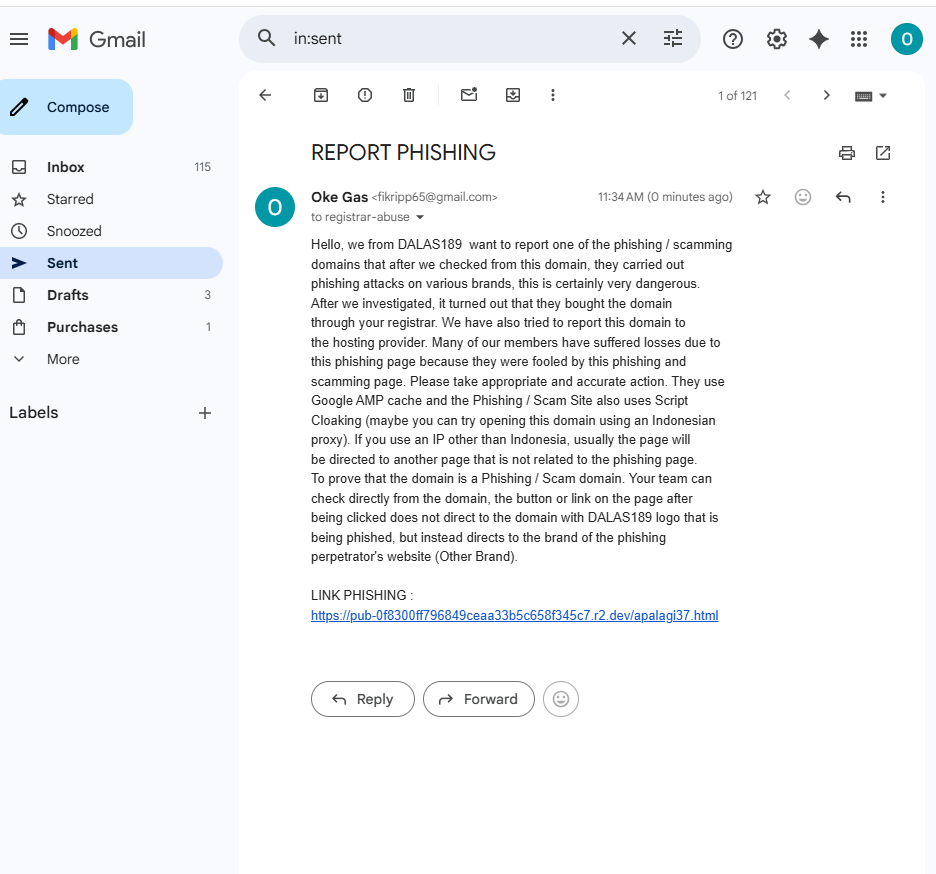Go back to the Sent list
The width and height of the screenshot is (936, 874).
pos(265,95)
